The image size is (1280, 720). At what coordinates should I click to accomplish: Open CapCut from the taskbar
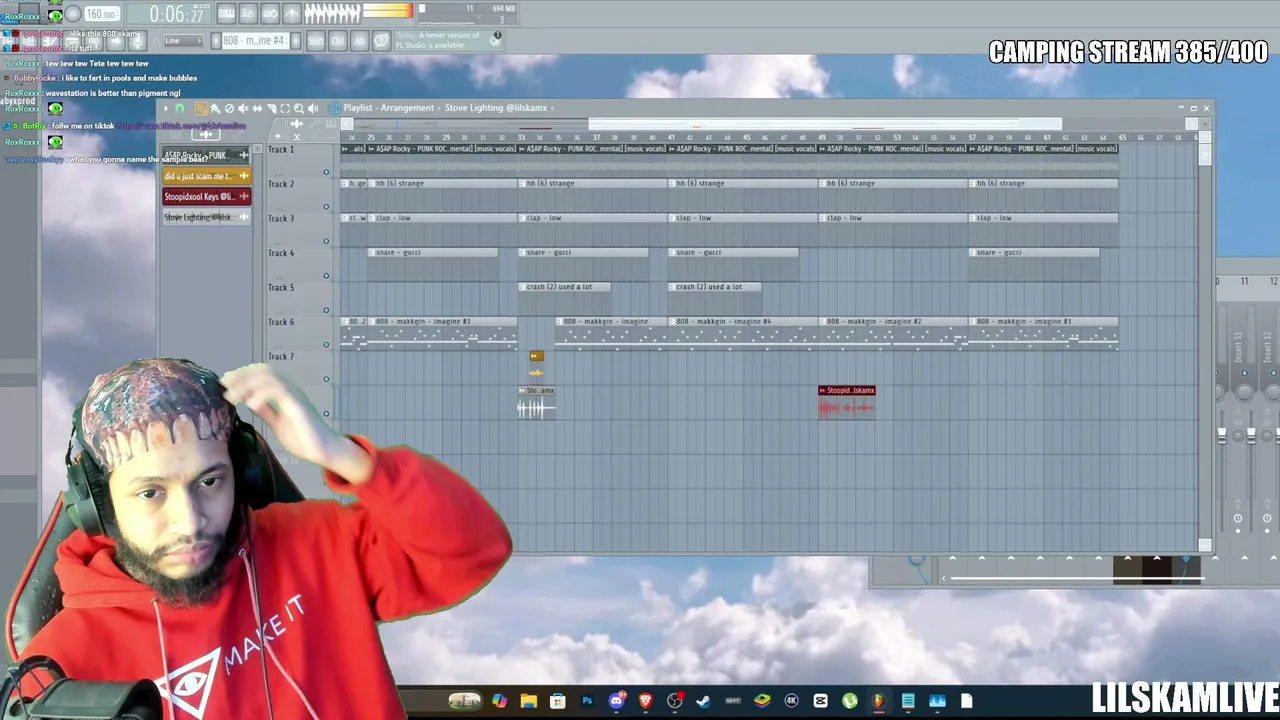click(x=821, y=701)
